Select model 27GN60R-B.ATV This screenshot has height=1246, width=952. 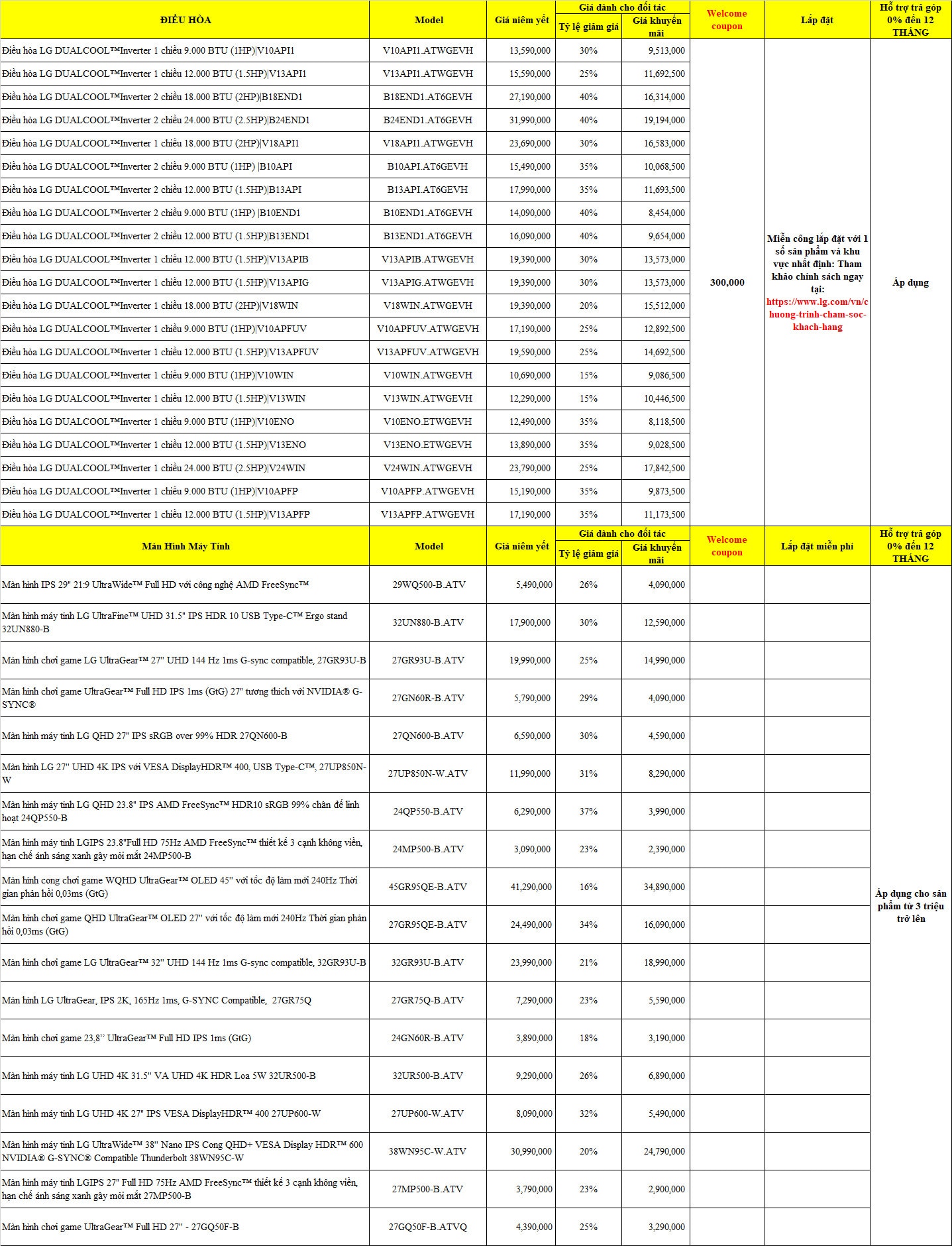(x=428, y=698)
